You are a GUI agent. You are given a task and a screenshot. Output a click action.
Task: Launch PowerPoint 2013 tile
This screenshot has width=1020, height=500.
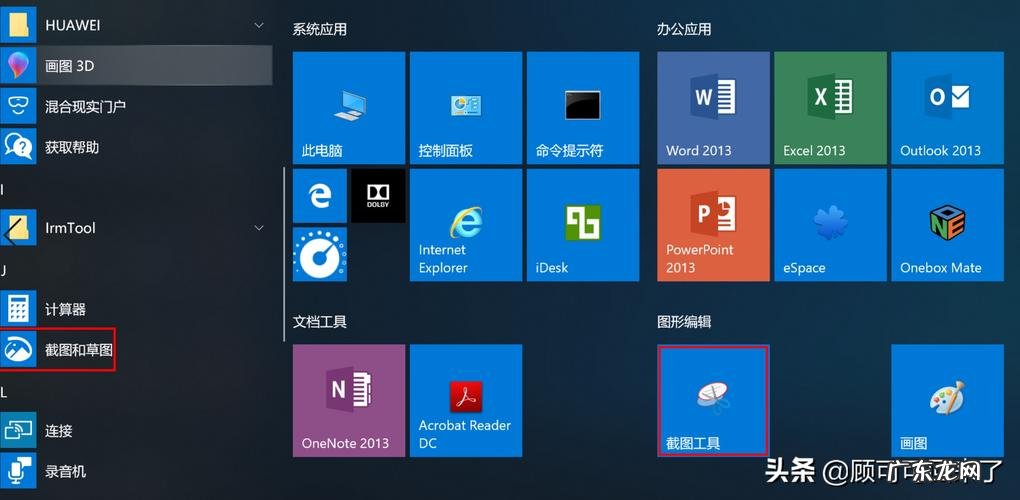pyautogui.click(x=713, y=225)
